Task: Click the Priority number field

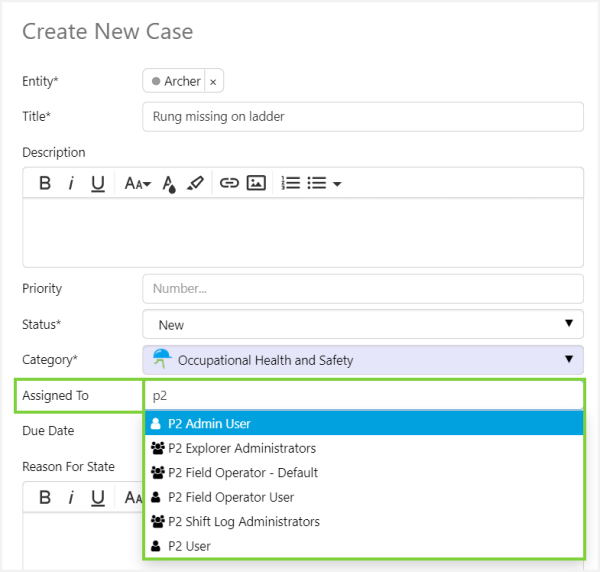Action: click(363, 289)
